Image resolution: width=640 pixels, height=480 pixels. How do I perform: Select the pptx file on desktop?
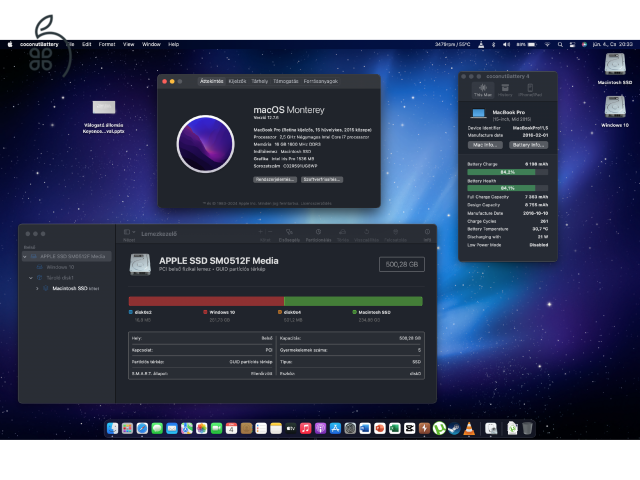(x=104, y=107)
